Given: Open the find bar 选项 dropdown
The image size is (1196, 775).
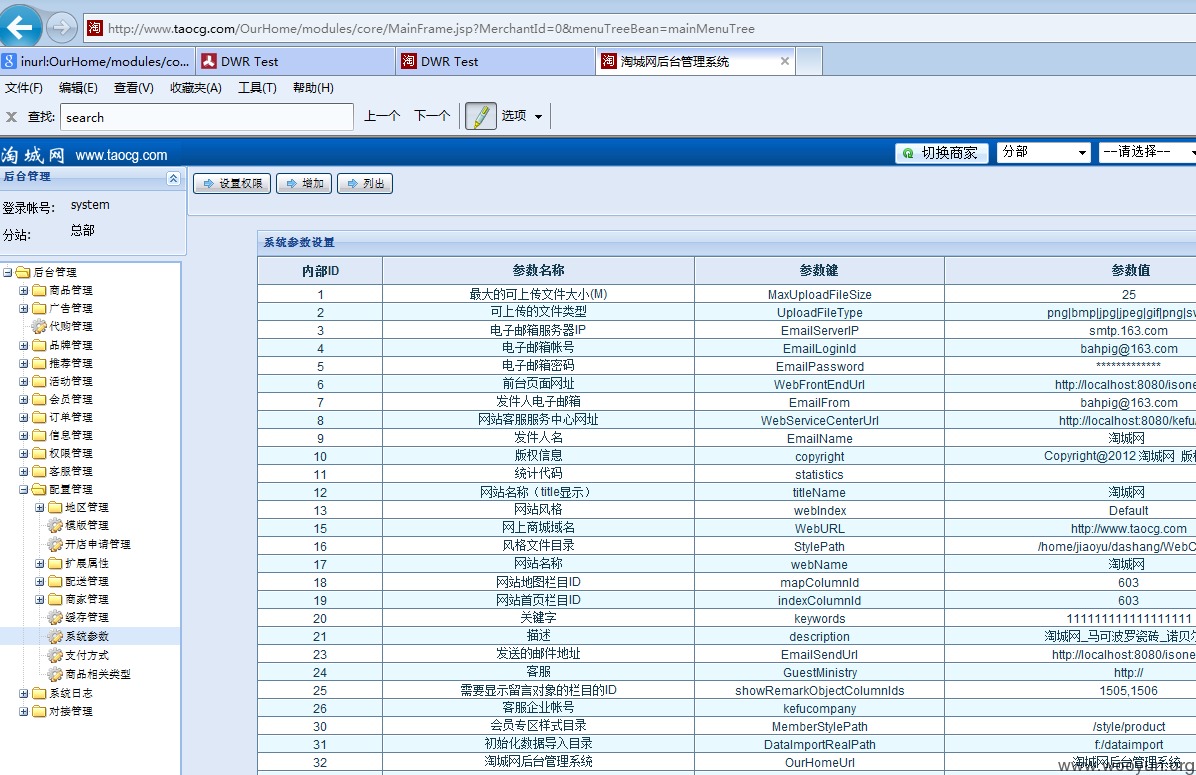Looking at the screenshot, I should 522,116.
